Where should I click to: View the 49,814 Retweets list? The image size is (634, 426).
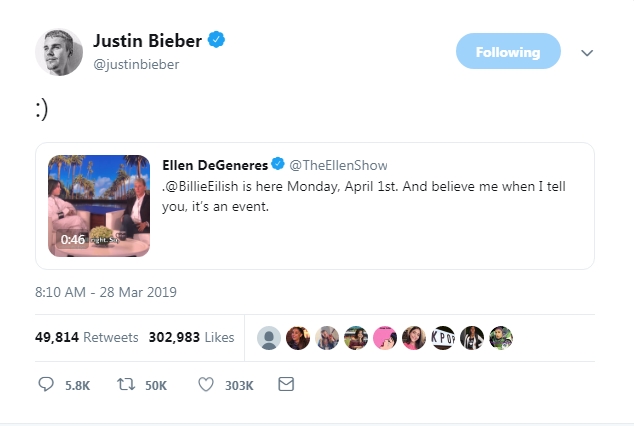pyautogui.click(x=87, y=337)
